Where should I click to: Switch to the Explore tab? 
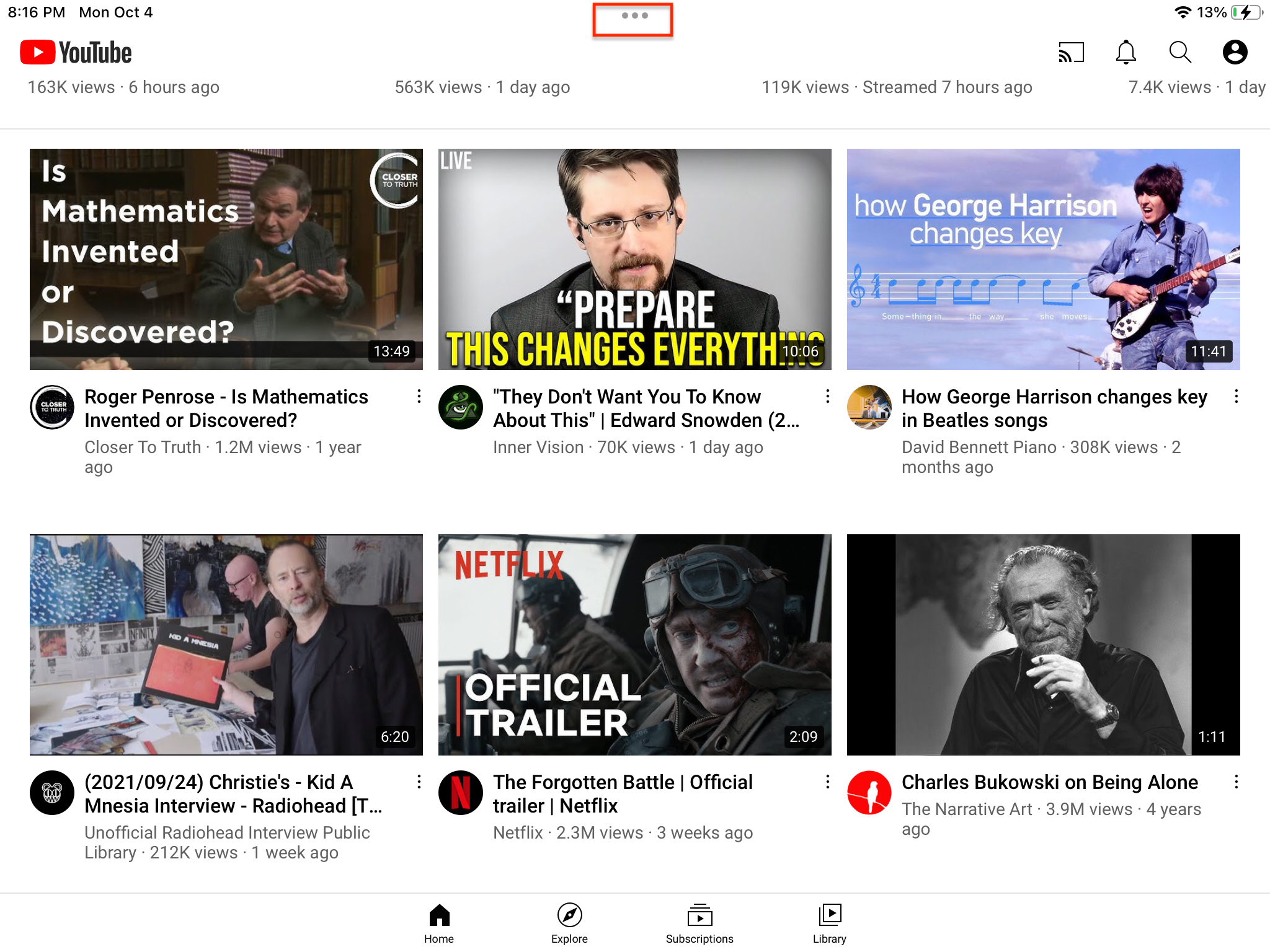click(x=569, y=923)
